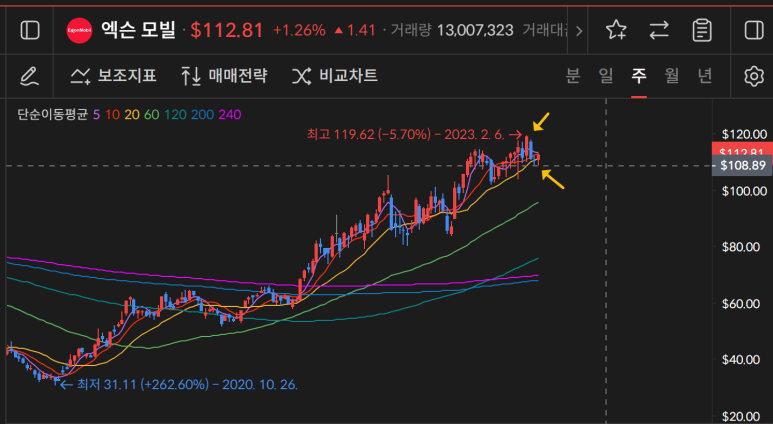773x424 pixels.
Task: Click the ▲ 1.41 price change
Action: click(354, 31)
